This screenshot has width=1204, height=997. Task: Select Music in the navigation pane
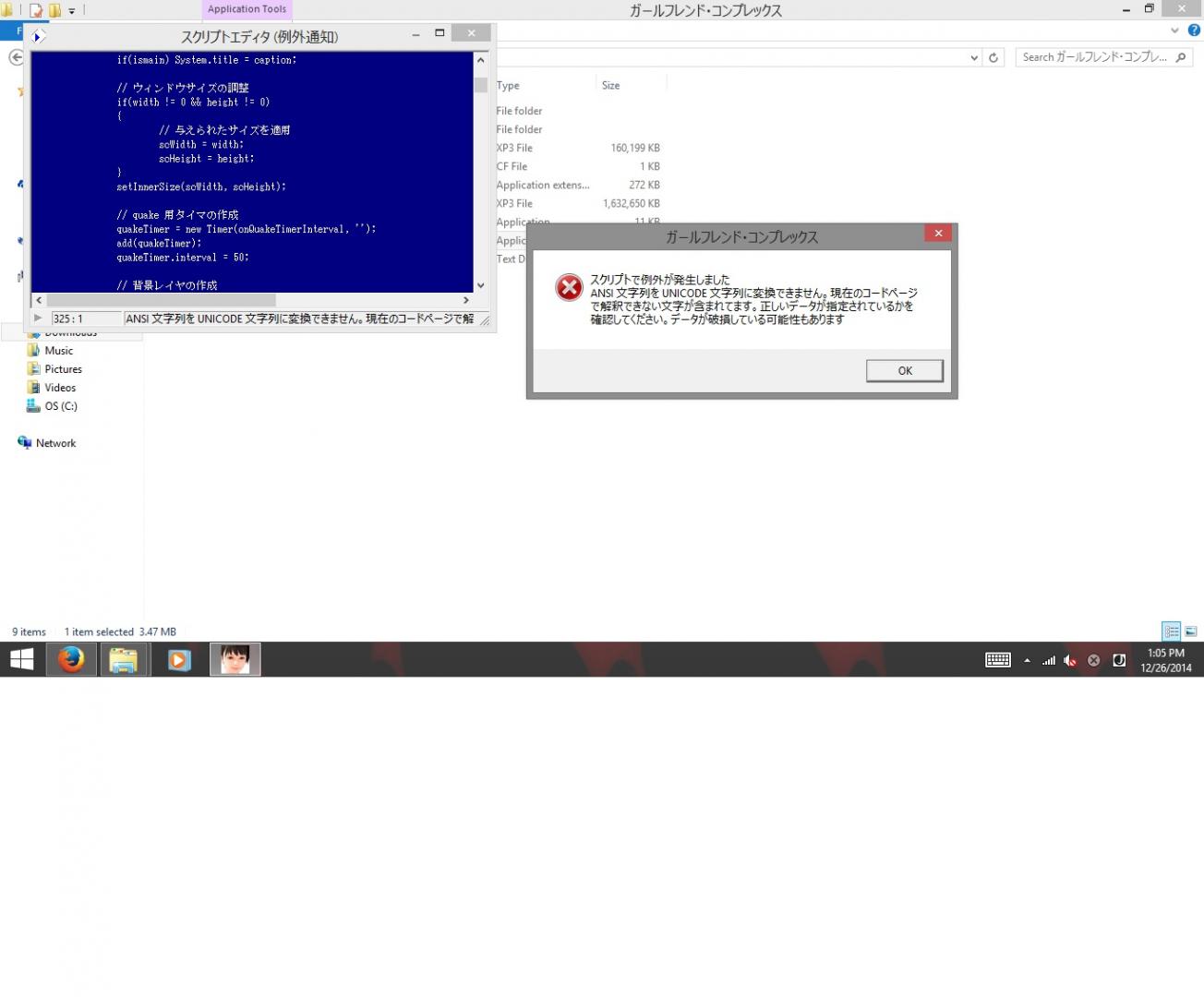pyautogui.click(x=58, y=351)
